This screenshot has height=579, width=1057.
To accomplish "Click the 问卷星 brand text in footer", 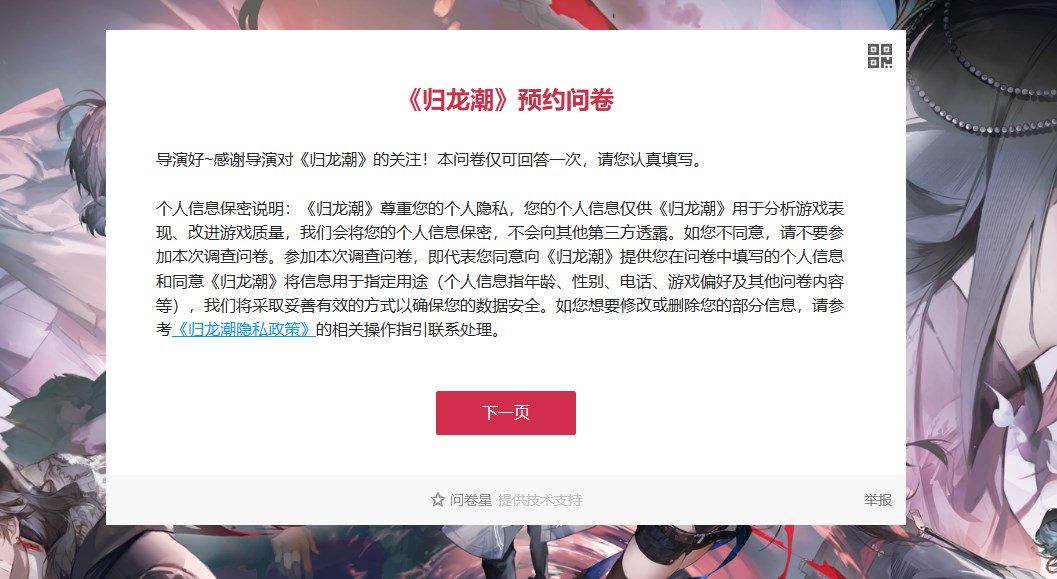I will pyautogui.click(x=471, y=500).
